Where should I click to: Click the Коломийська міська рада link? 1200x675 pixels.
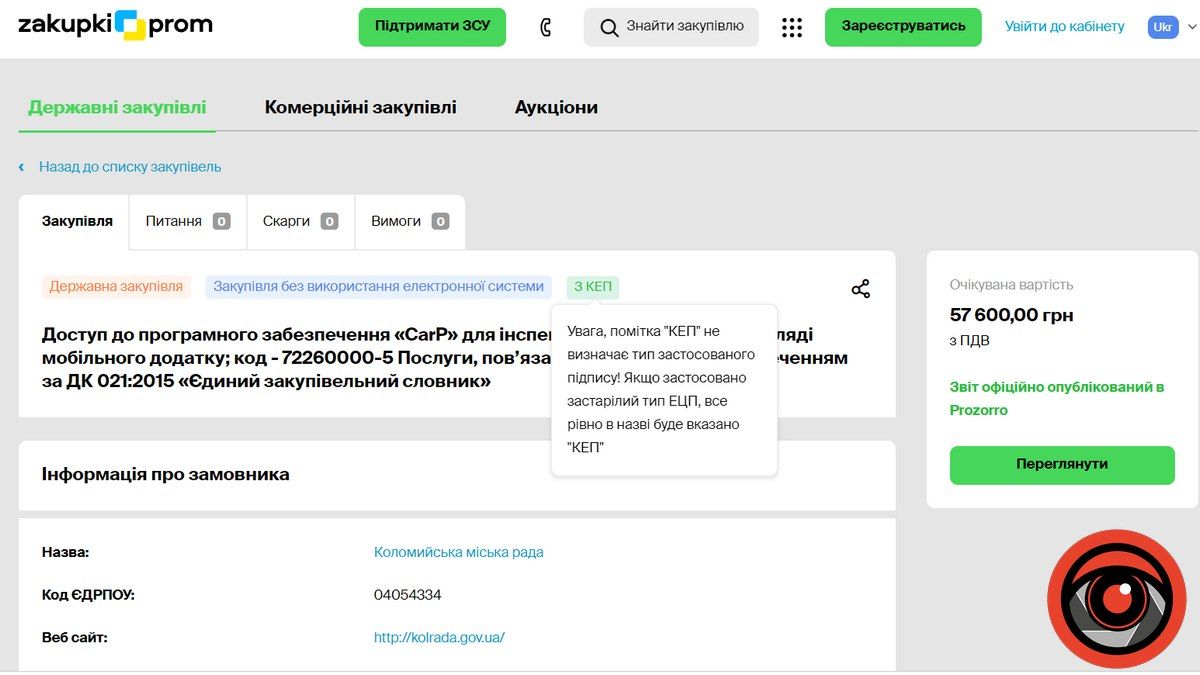456,551
